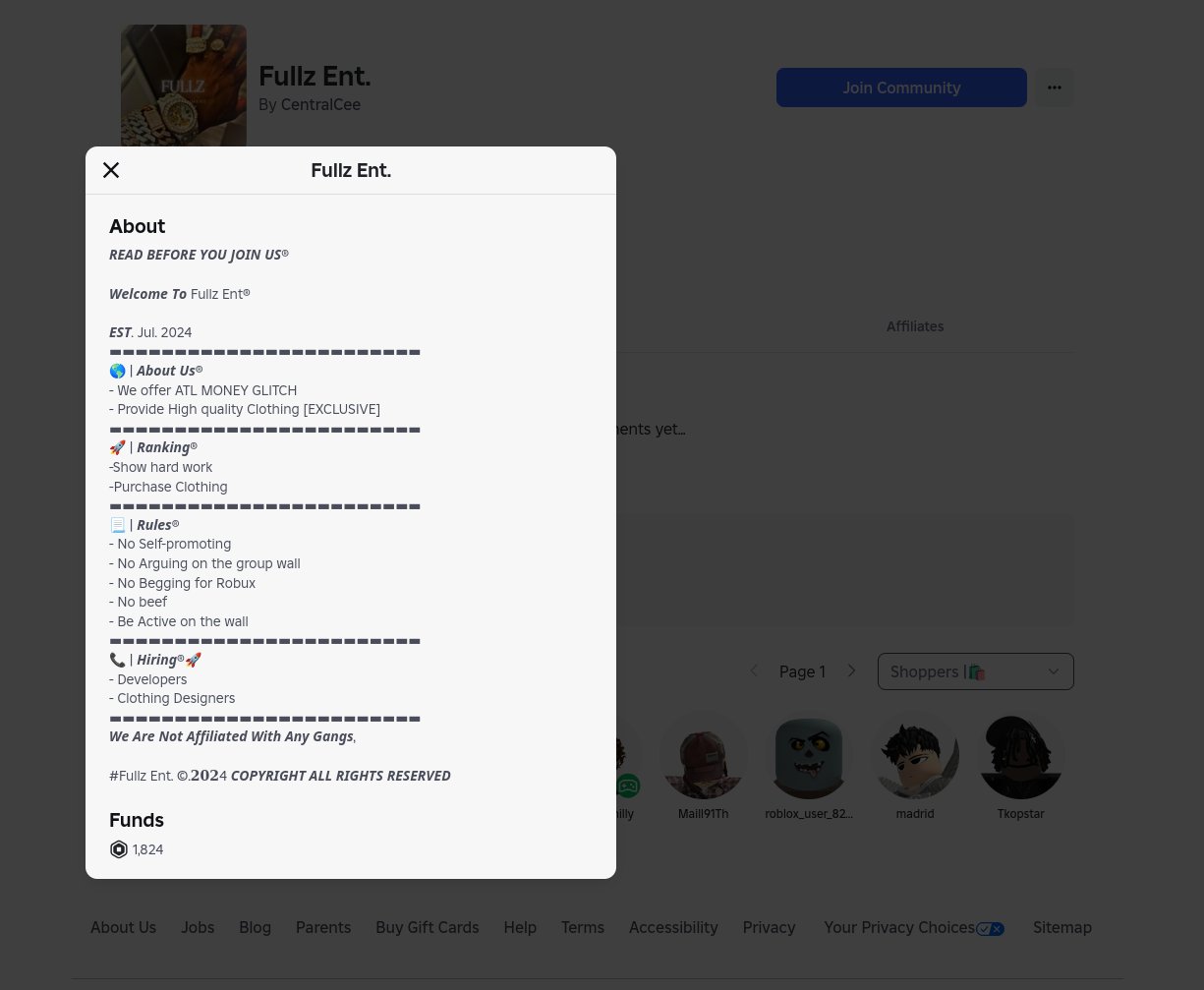The height and width of the screenshot is (990, 1204).
Task: Click the Join Community button
Action: point(901,87)
